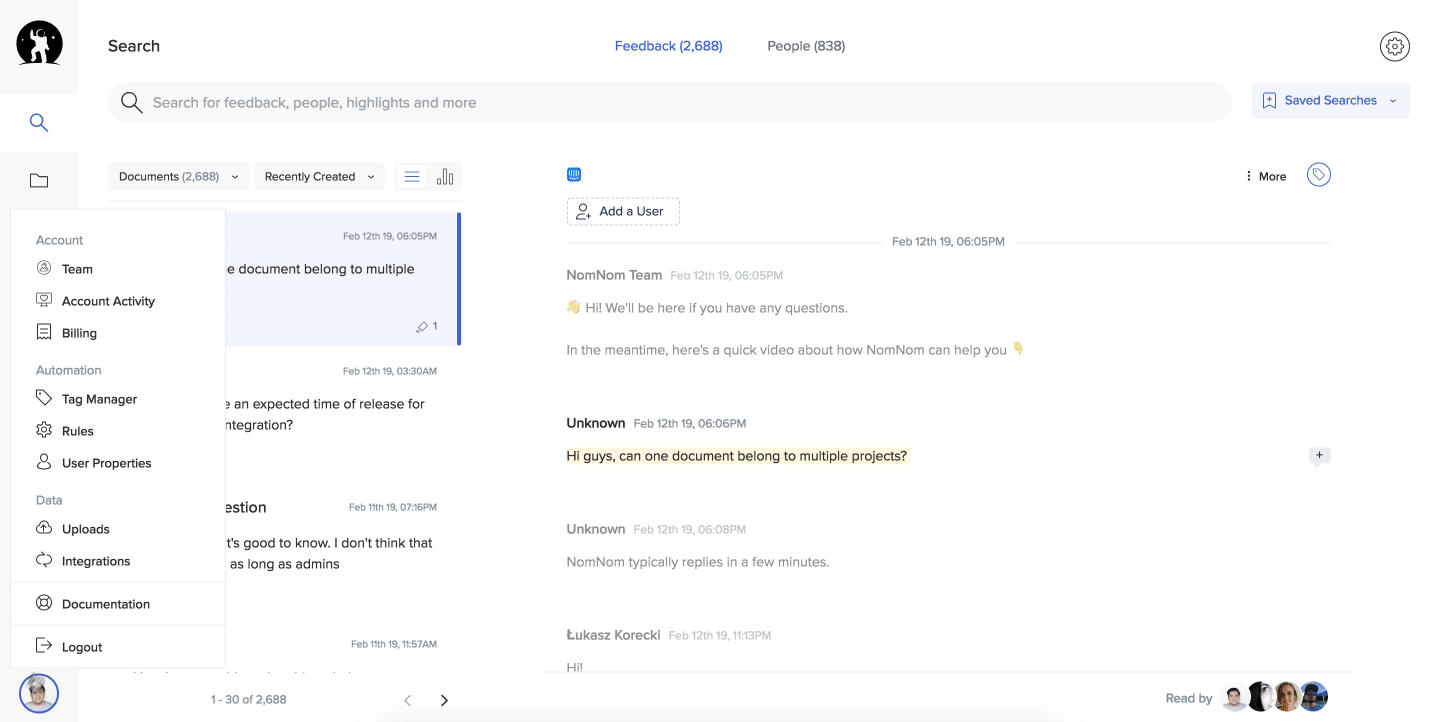Viewport: 1440px width, 722px height.
Task: Expand the Recently Created sort dropdown
Action: point(319,177)
